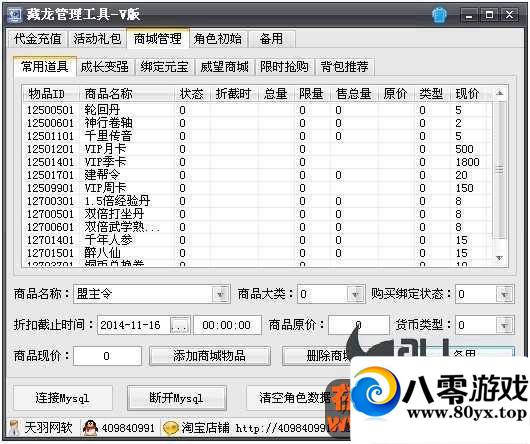Viewport: 530px width, 444px height.
Task: Open the 购买绑定状态 dropdown
Action: click(x=505, y=294)
